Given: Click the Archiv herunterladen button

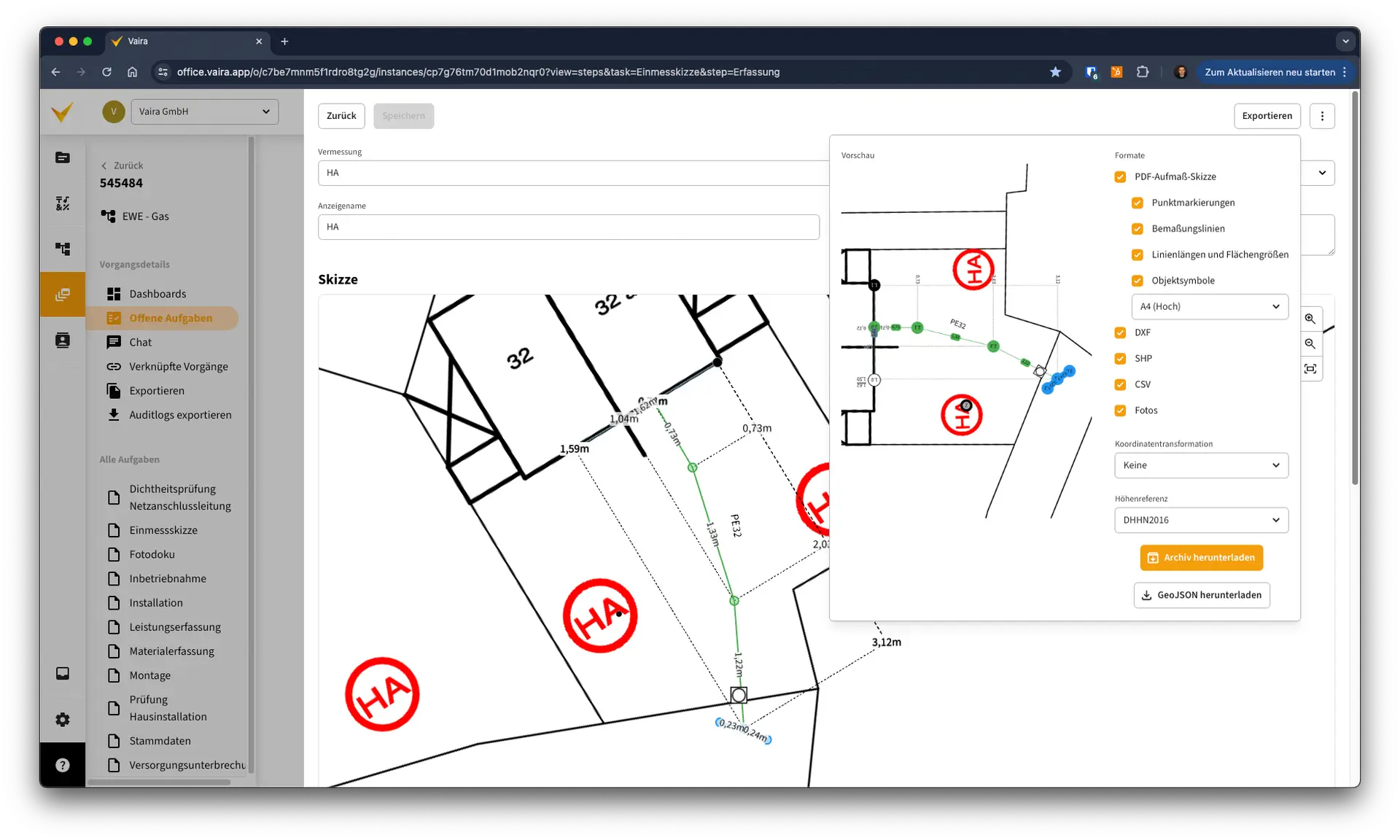Looking at the screenshot, I should (x=1201, y=558).
